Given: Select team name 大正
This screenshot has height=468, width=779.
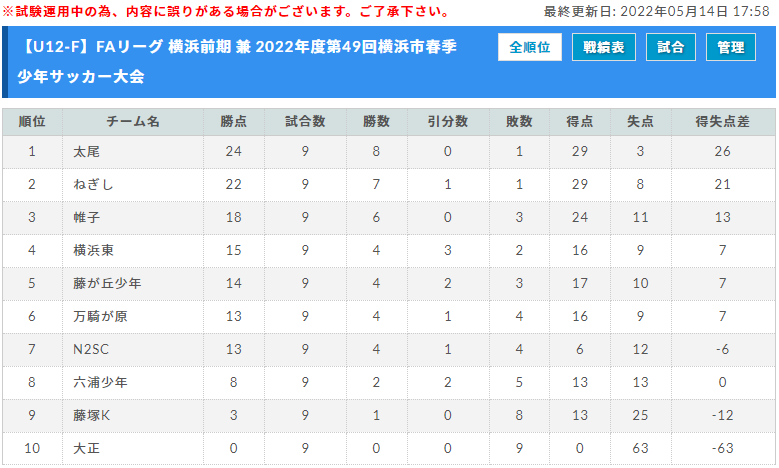Looking at the screenshot, I should coord(86,448).
